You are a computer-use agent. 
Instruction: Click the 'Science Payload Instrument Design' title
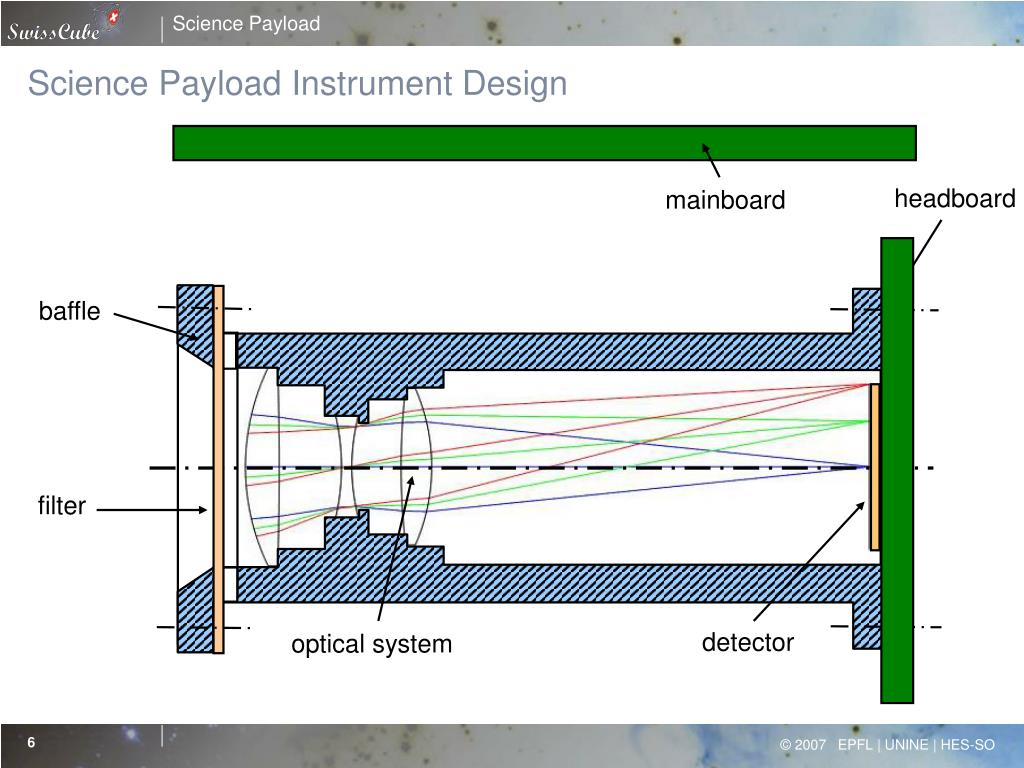coord(298,84)
